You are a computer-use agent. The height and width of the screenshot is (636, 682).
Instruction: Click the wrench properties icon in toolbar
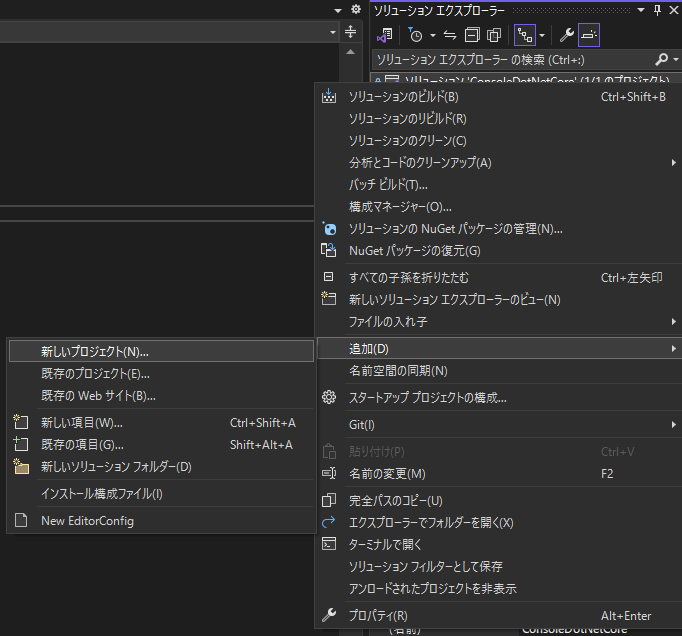[x=566, y=35]
